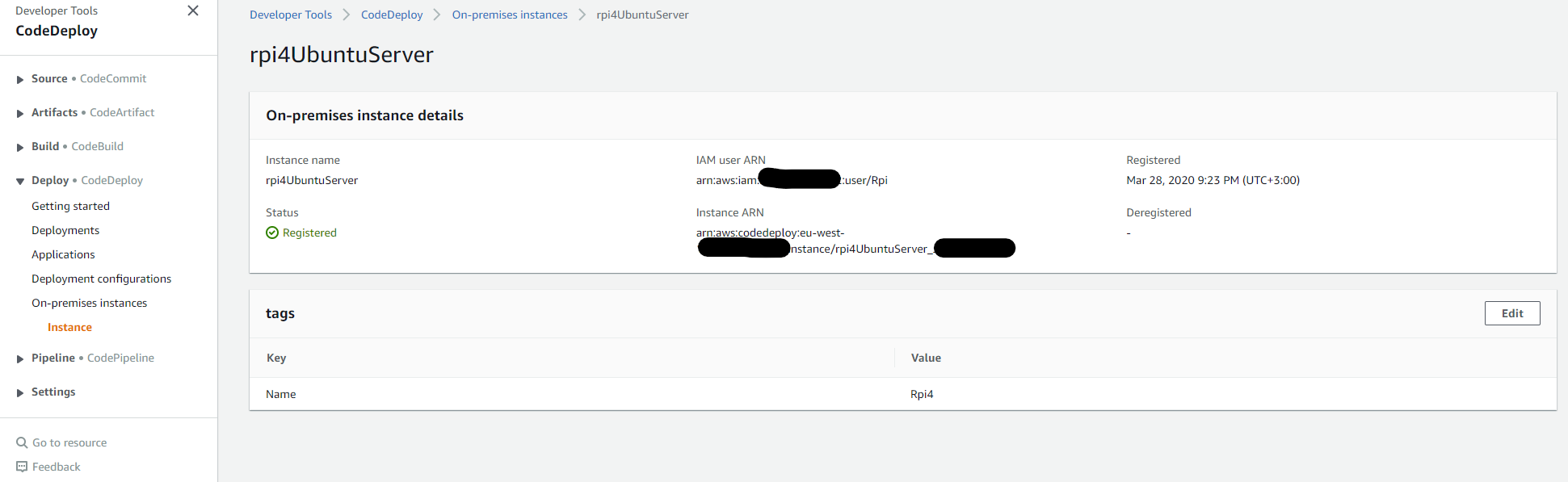Expand the Pipeline CodePipeline section arrow

pos(20,358)
